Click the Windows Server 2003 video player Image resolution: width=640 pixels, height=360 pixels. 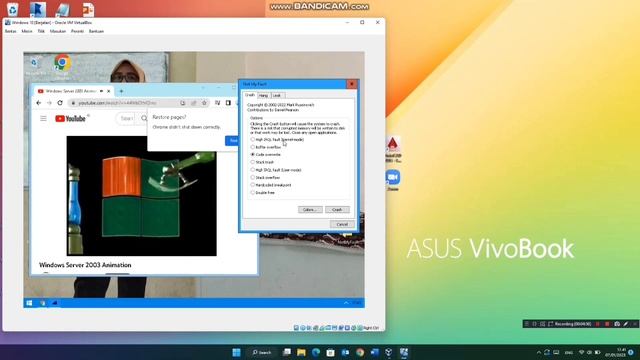[x=142, y=196]
